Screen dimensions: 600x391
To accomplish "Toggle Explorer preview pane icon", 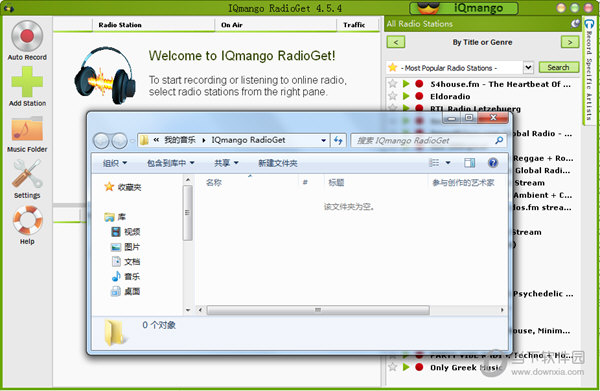I will (x=470, y=163).
